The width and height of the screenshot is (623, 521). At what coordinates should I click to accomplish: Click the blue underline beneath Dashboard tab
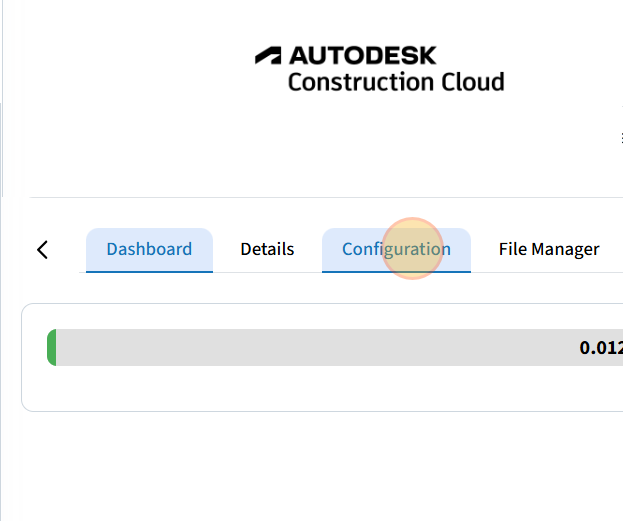pyautogui.click(x=149, y=271)
